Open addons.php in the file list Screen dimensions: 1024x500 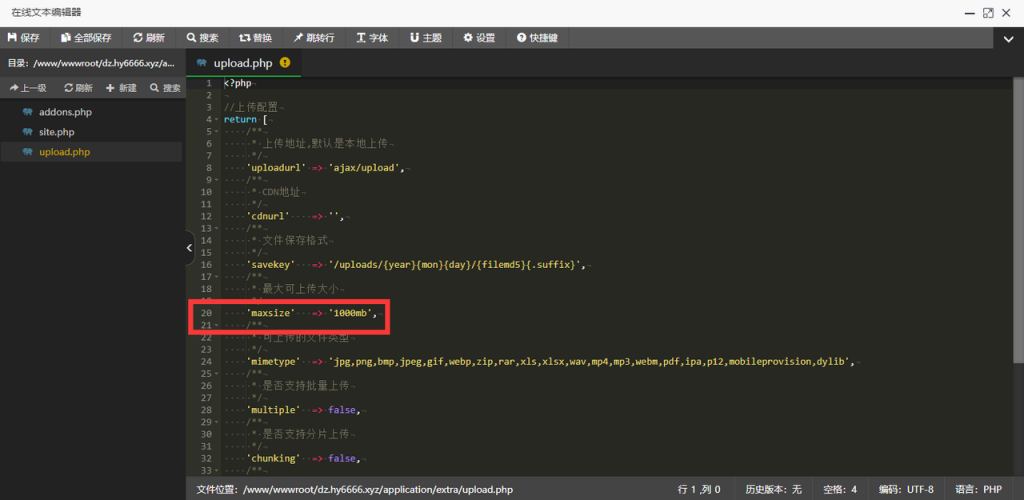click(x=65, y=112)
